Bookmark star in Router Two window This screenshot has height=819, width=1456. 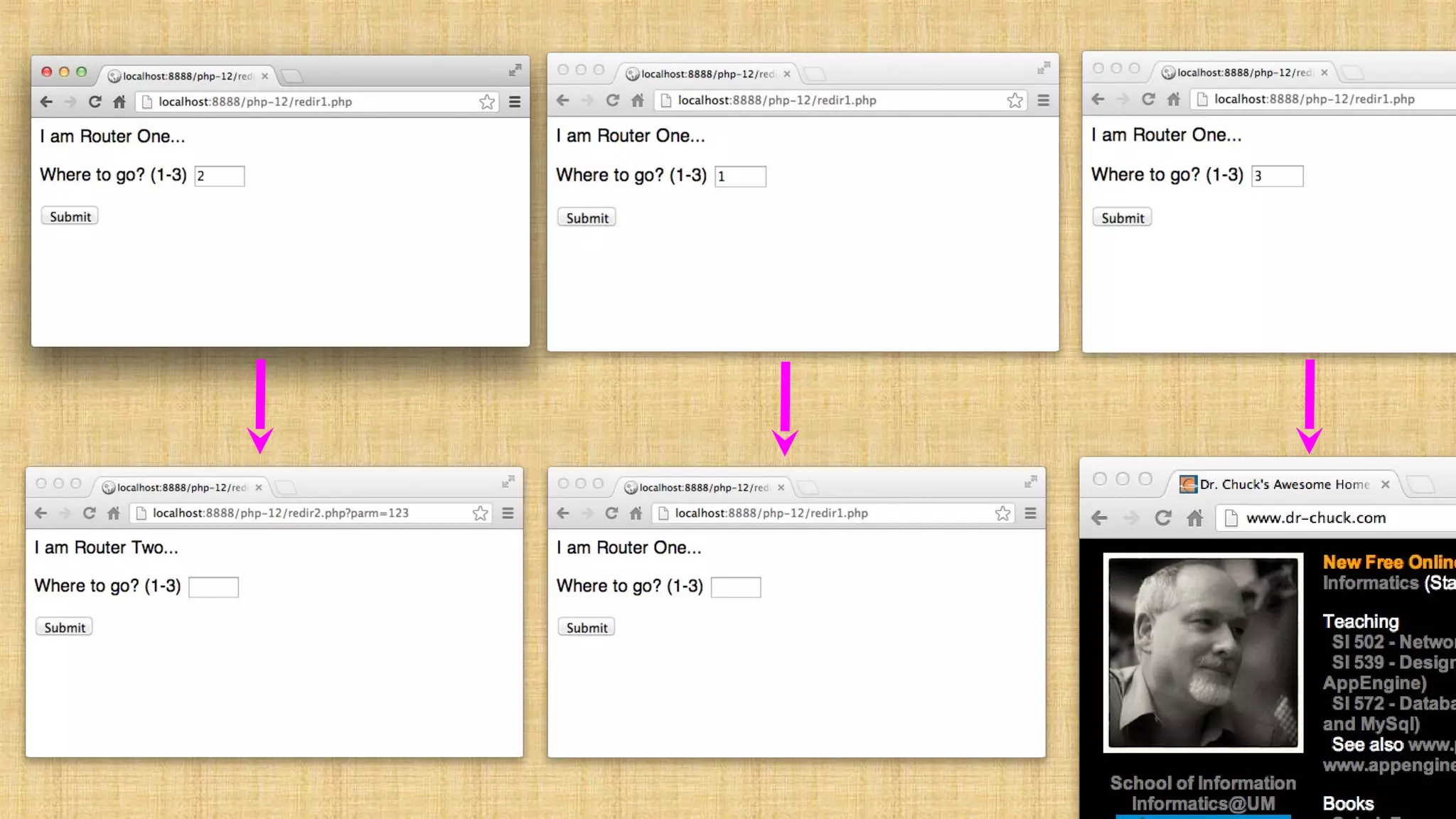(481, 513)
